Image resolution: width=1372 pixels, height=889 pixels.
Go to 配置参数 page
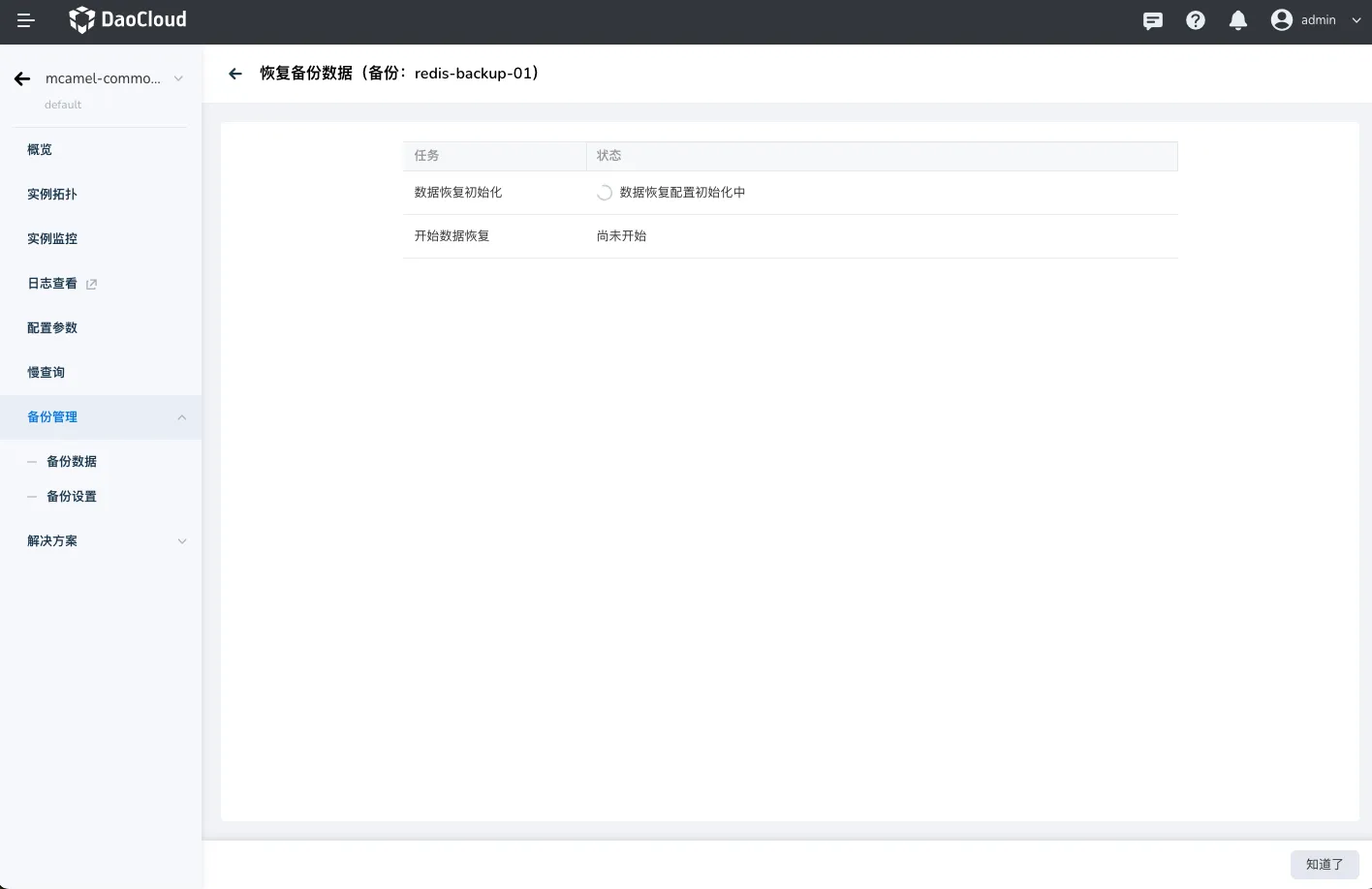pos(52,328)
